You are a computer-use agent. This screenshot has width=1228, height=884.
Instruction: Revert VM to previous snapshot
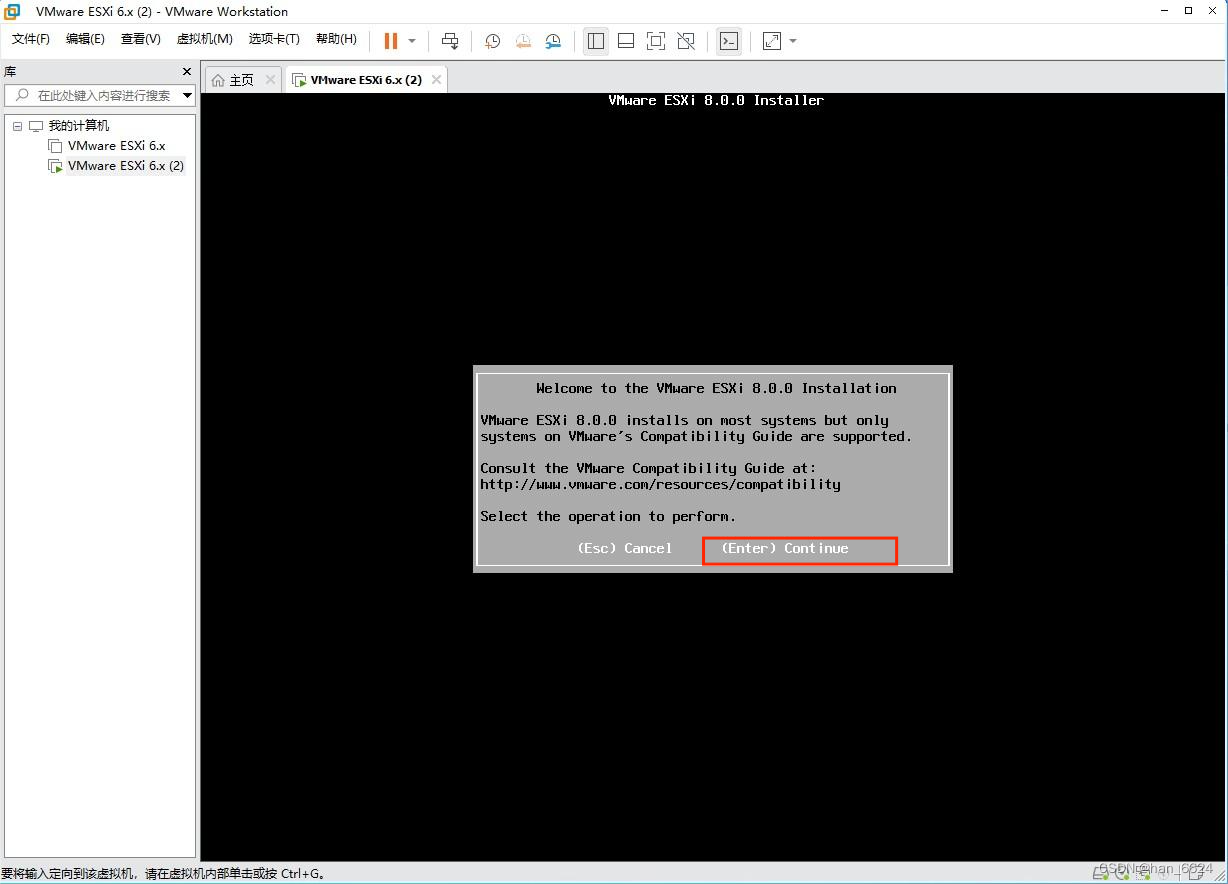coord(523,41)
